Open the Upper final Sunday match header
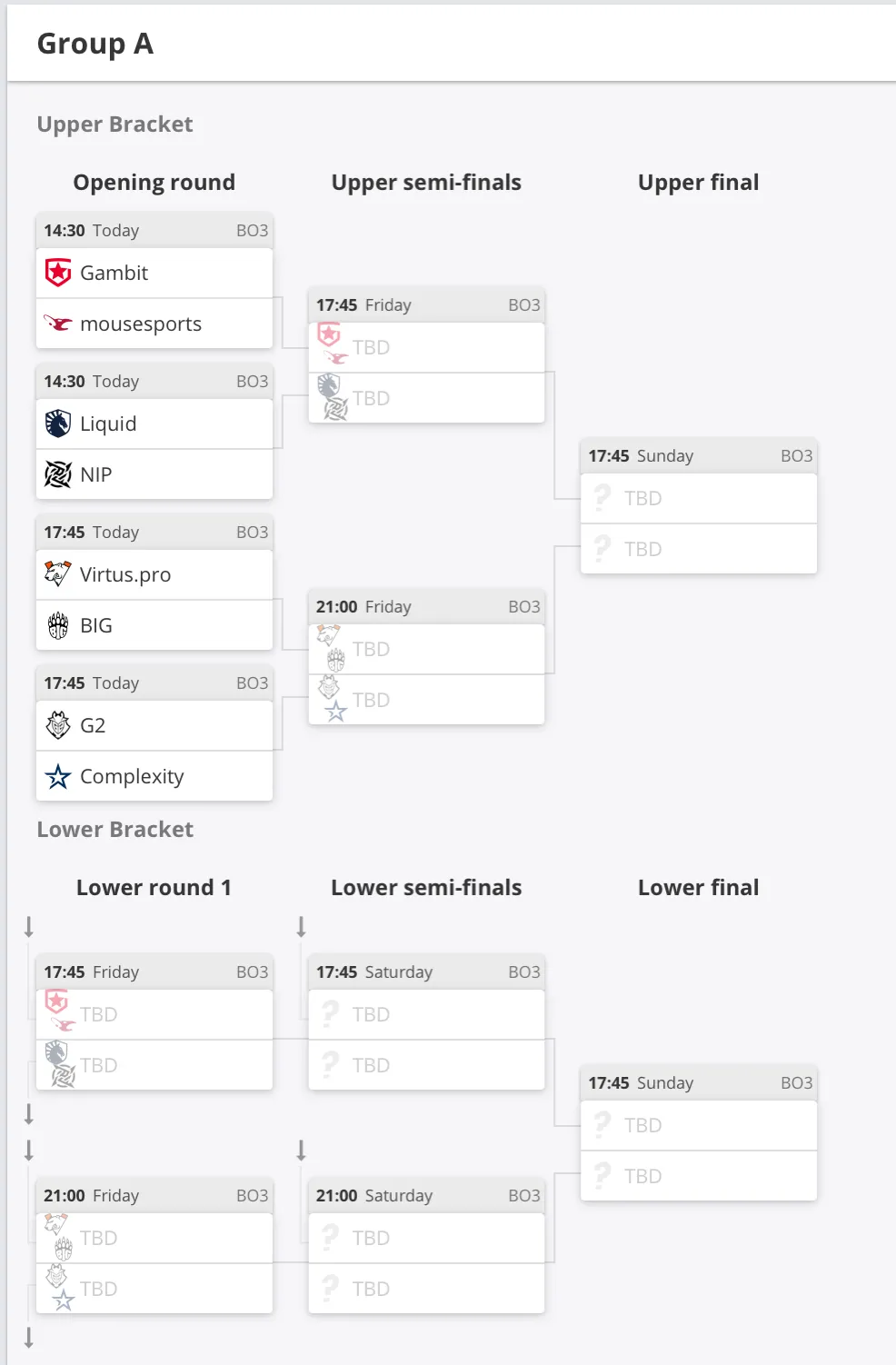 [699, 455]
